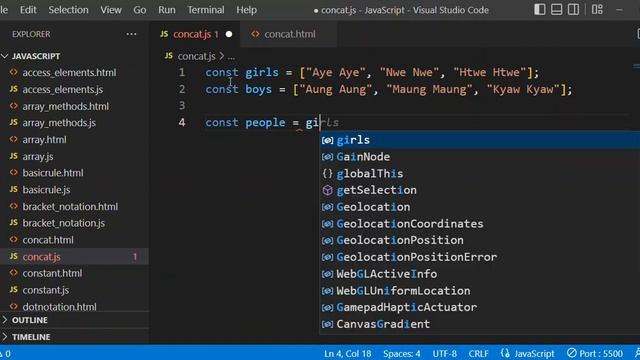Open Explorer more actions ellipsis

tap(131, 34)
